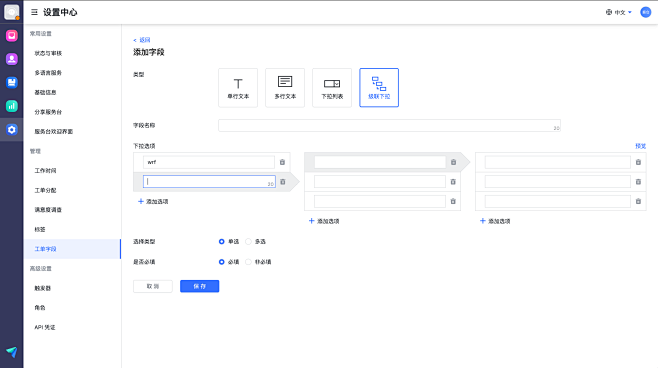Open the pink inbox icon in the left rail
The image size is (658, 368).
tap(12, 36)
